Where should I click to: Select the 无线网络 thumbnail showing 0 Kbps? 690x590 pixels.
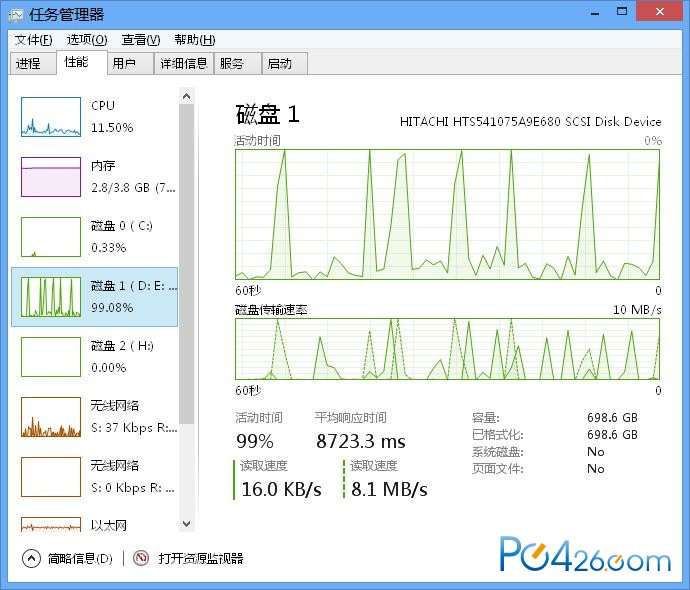coord(51,477)
